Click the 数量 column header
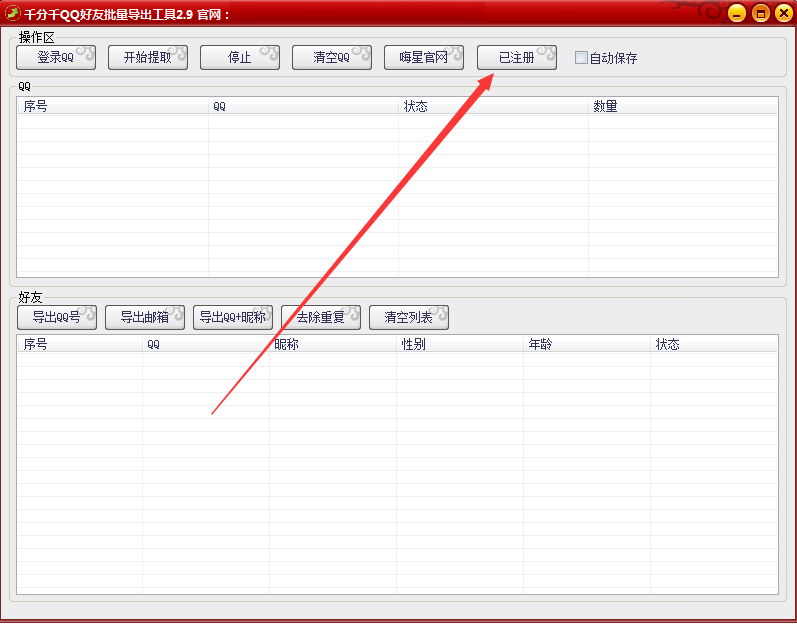797x624 pixels. (x=683, y=106)
